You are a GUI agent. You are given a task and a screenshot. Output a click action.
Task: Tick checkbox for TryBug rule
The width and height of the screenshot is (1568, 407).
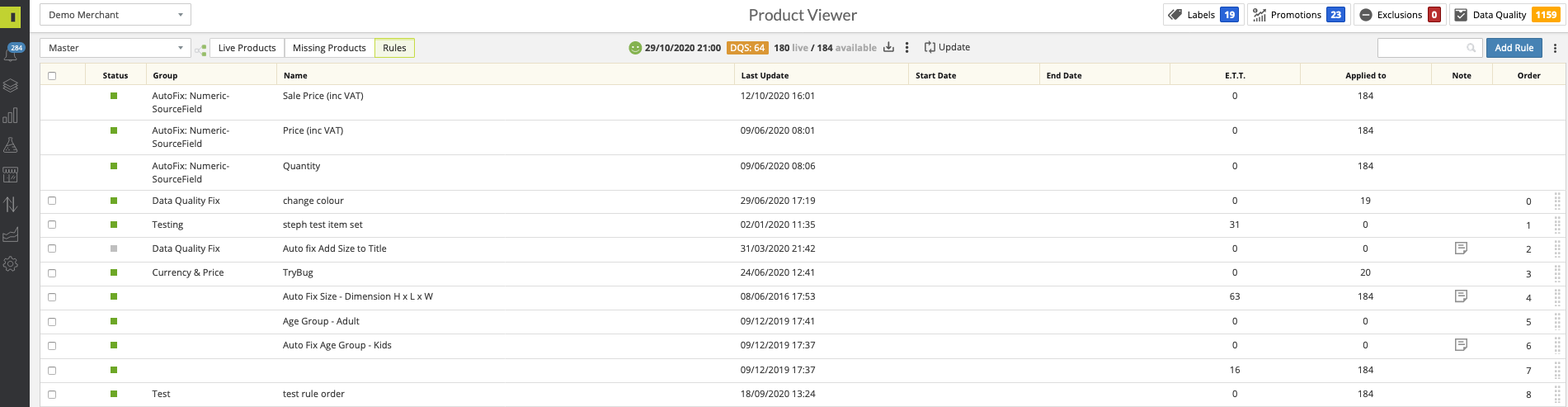(x=52, y=273)
